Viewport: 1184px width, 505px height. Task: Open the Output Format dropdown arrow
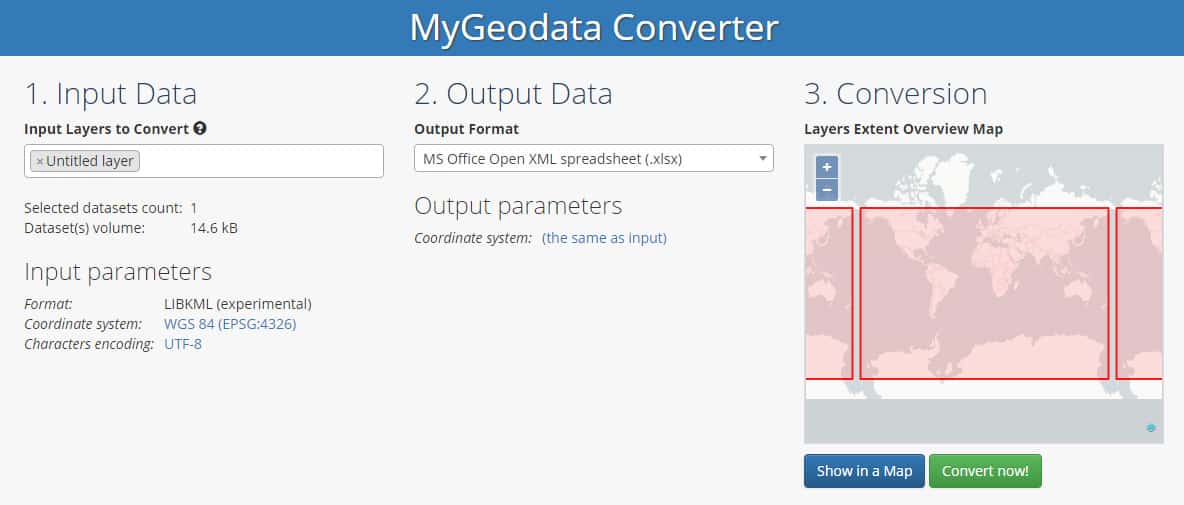(x=763, y=159)
